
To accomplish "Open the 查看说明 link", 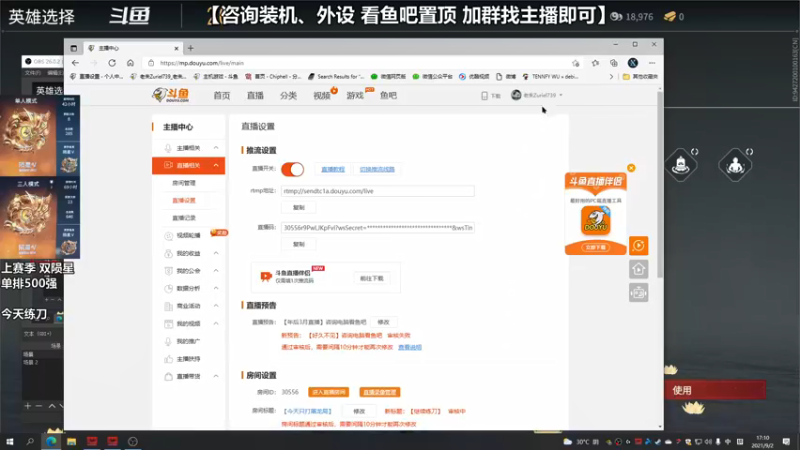I will (x=410, y=347).
